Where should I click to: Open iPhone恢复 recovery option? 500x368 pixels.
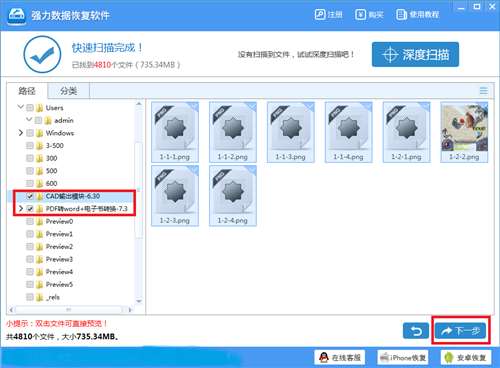pos(403,358)
